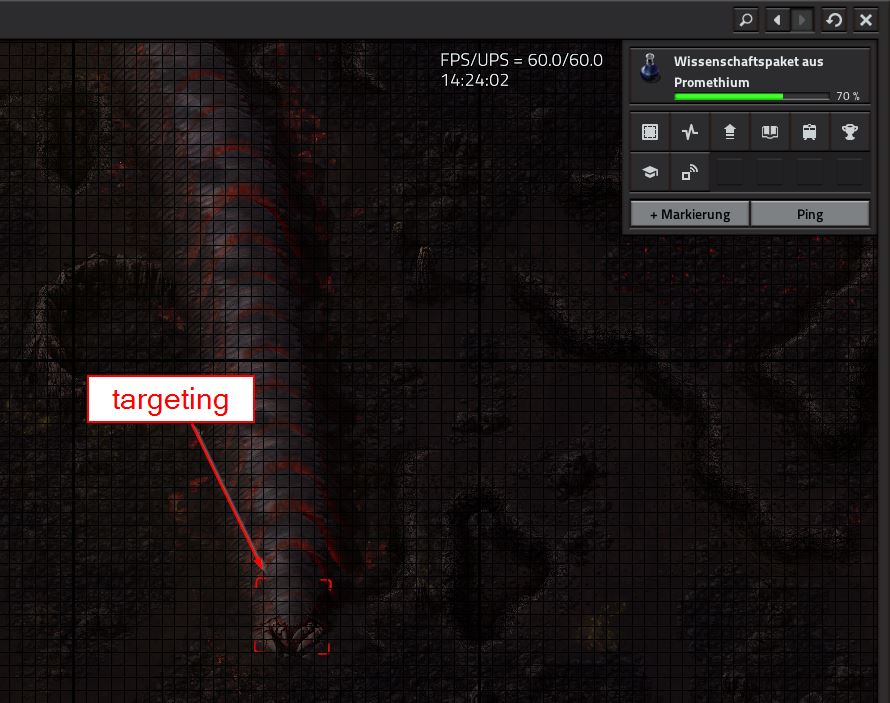Image resolution: width=890 pixels, height=703 pixels.
Task: Click the magnifier search icon
Action: pos(746,19)
